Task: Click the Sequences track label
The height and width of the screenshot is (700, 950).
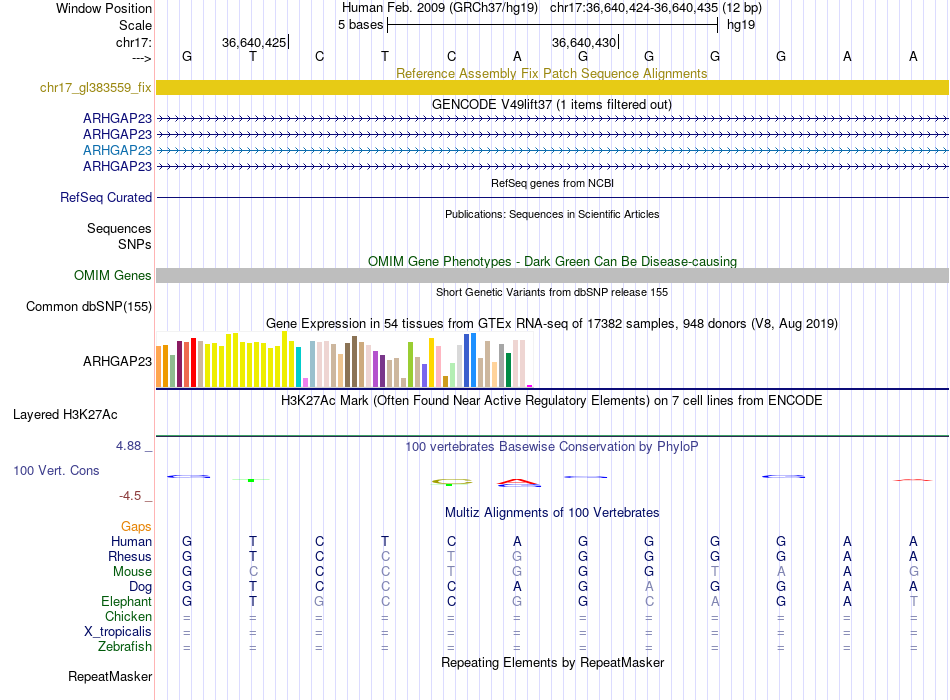Action: click(119, 228)
